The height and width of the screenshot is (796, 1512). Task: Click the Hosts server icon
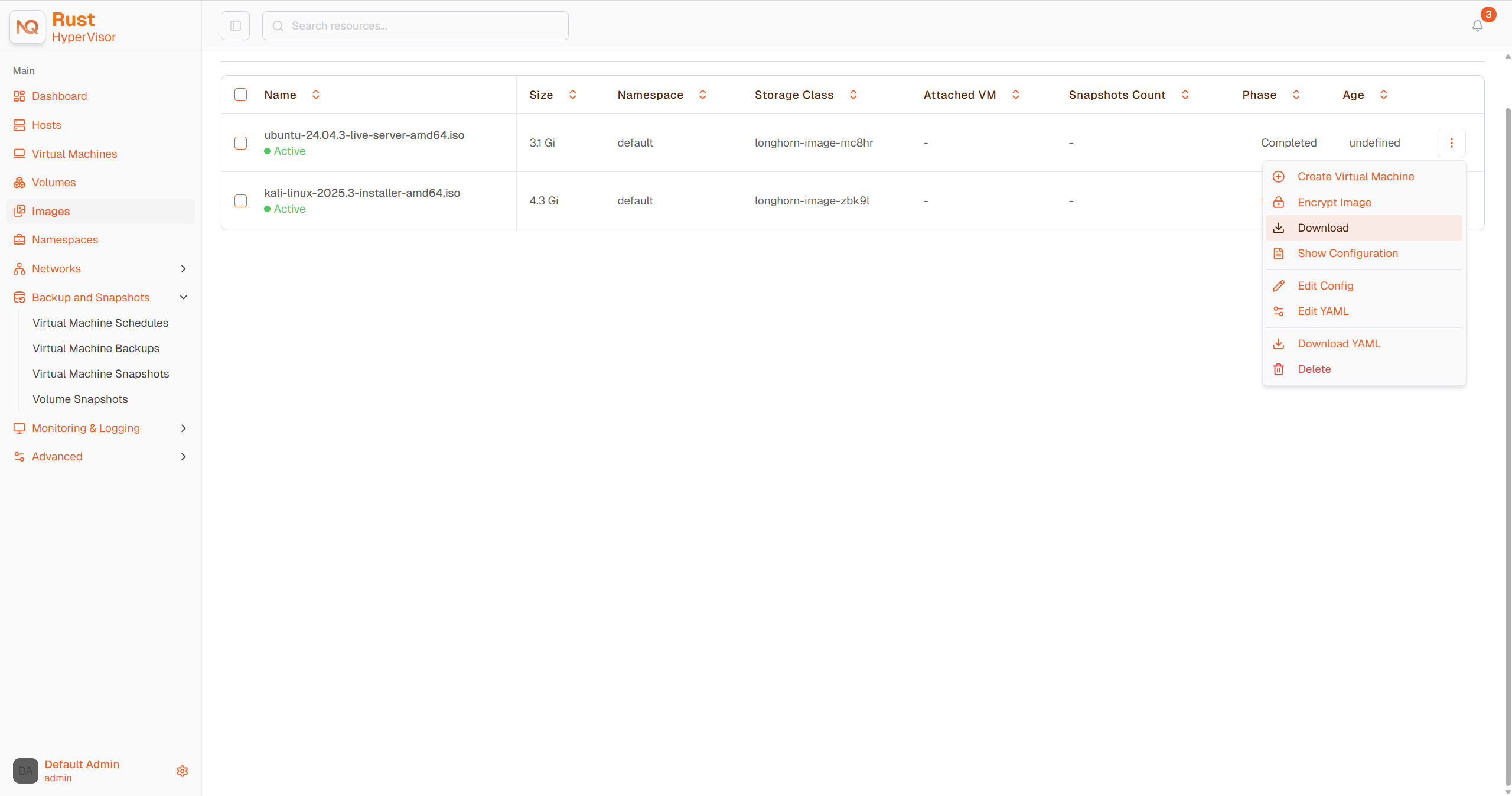pos(19,125)
